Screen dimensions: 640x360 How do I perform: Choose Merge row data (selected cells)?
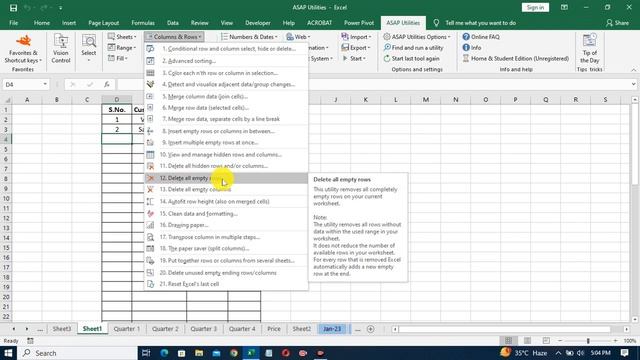(x=226, y=108)
